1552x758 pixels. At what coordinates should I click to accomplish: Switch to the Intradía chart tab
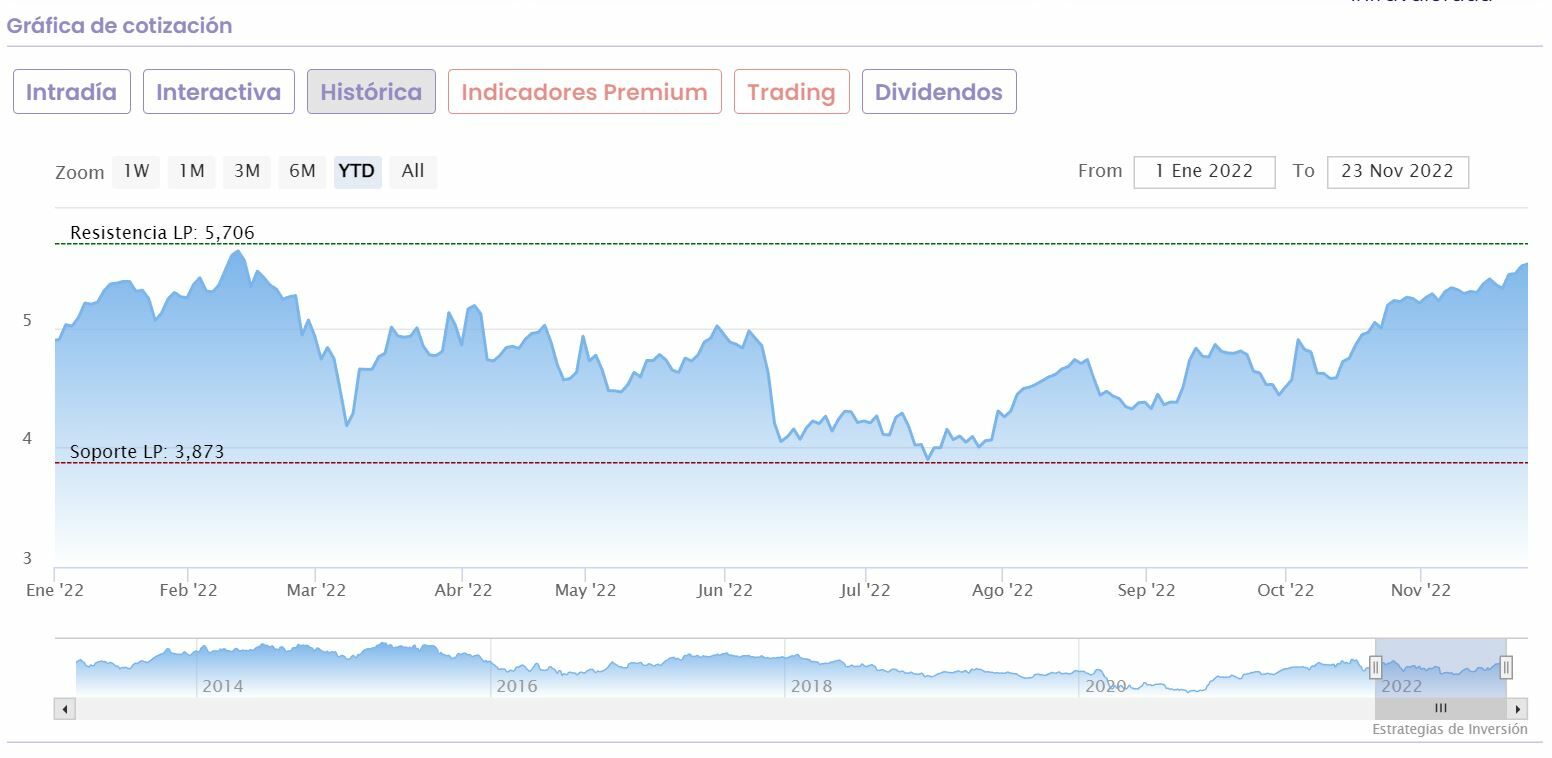[71, 92]
